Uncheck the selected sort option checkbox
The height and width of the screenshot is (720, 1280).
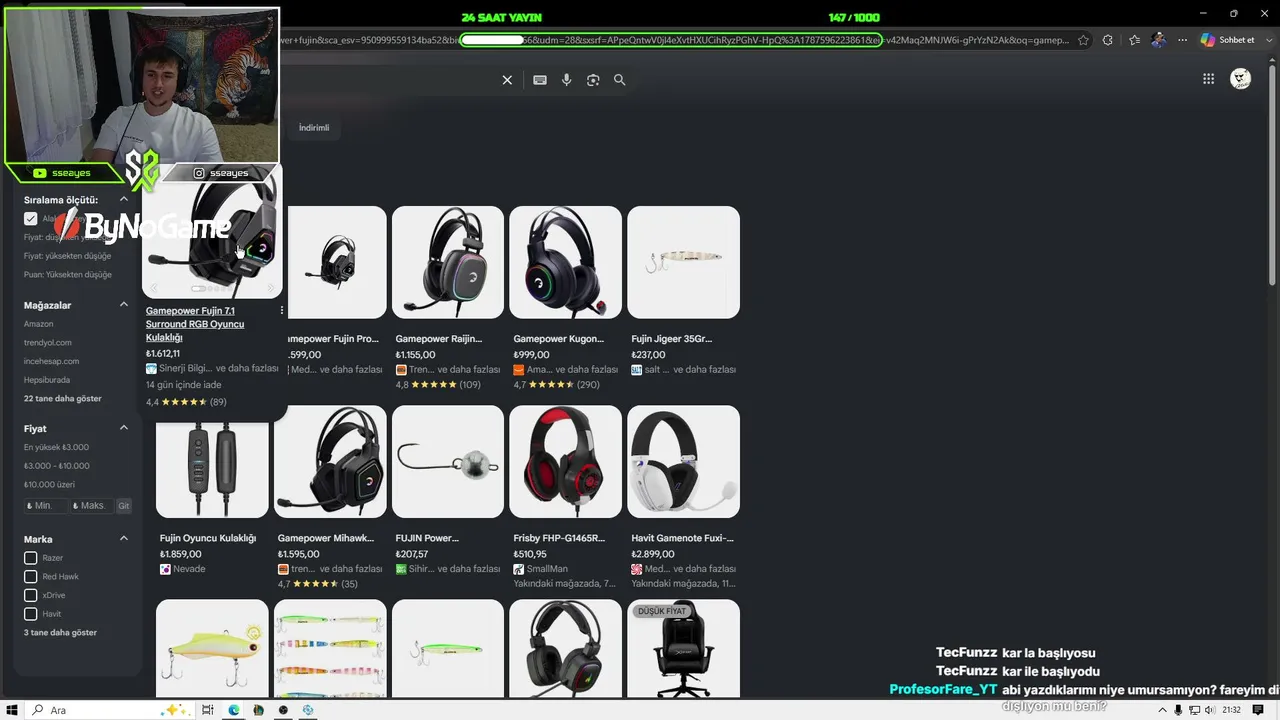pos(31,219)
